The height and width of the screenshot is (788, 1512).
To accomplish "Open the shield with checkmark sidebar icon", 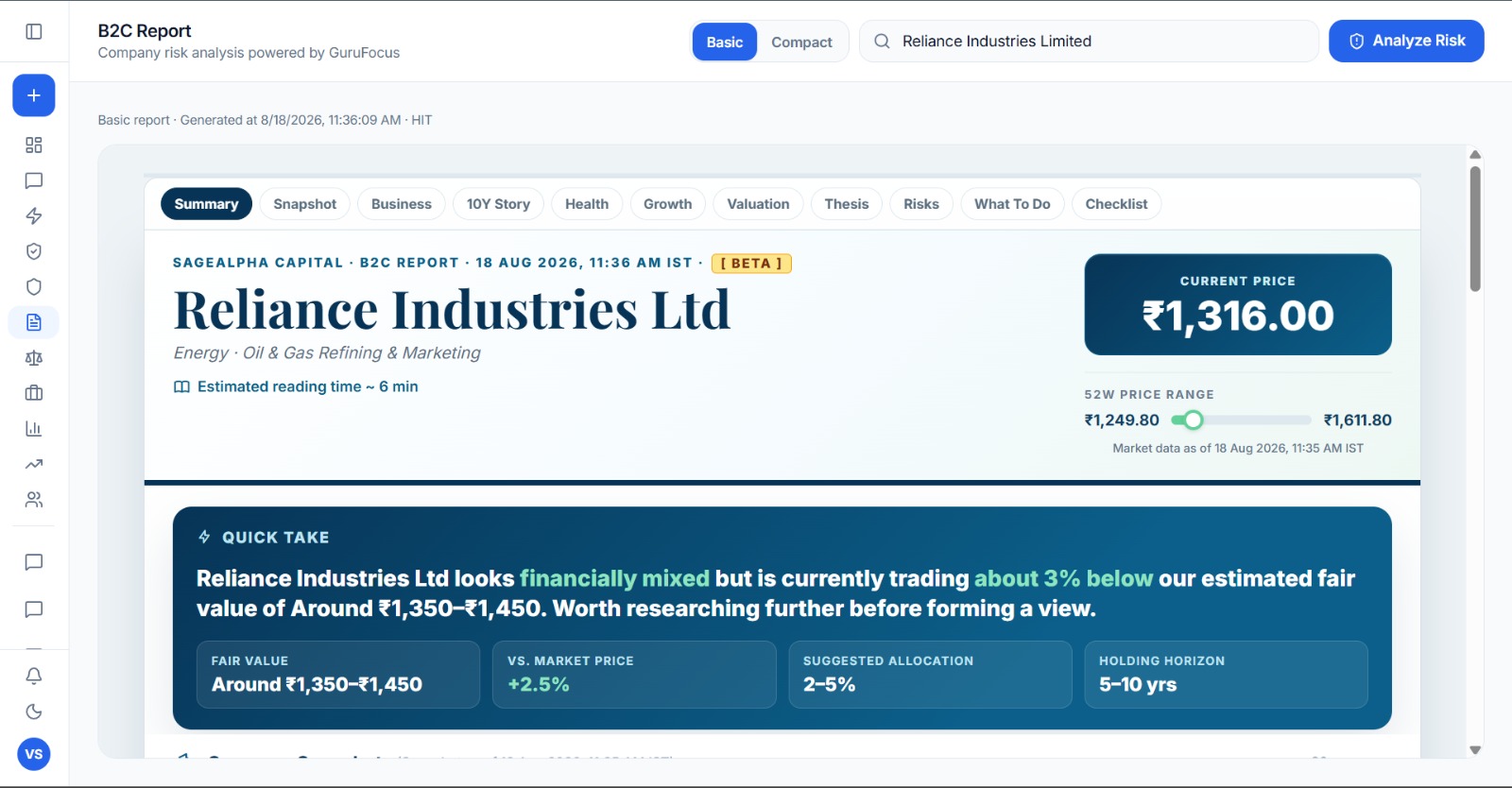I will point(34,251).
